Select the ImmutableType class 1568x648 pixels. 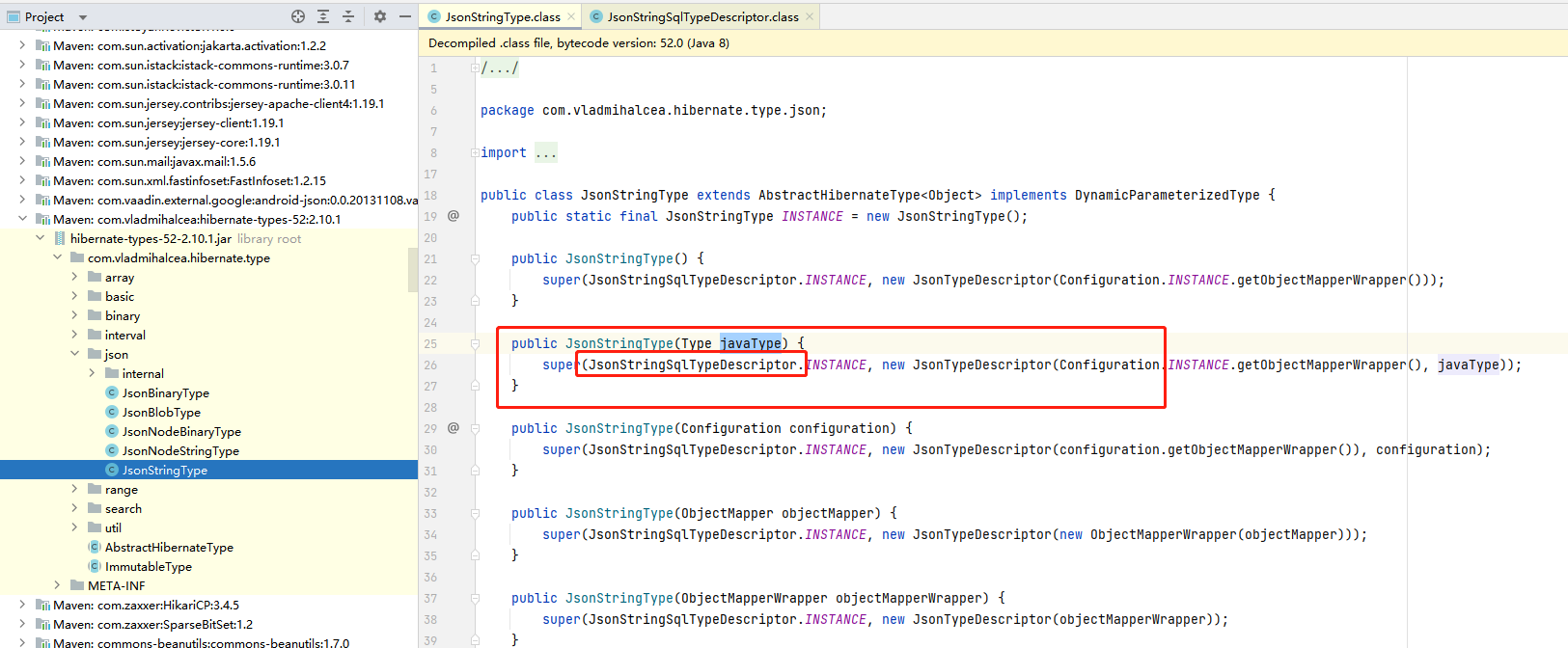pyautogui.click(x=148, y=566)
